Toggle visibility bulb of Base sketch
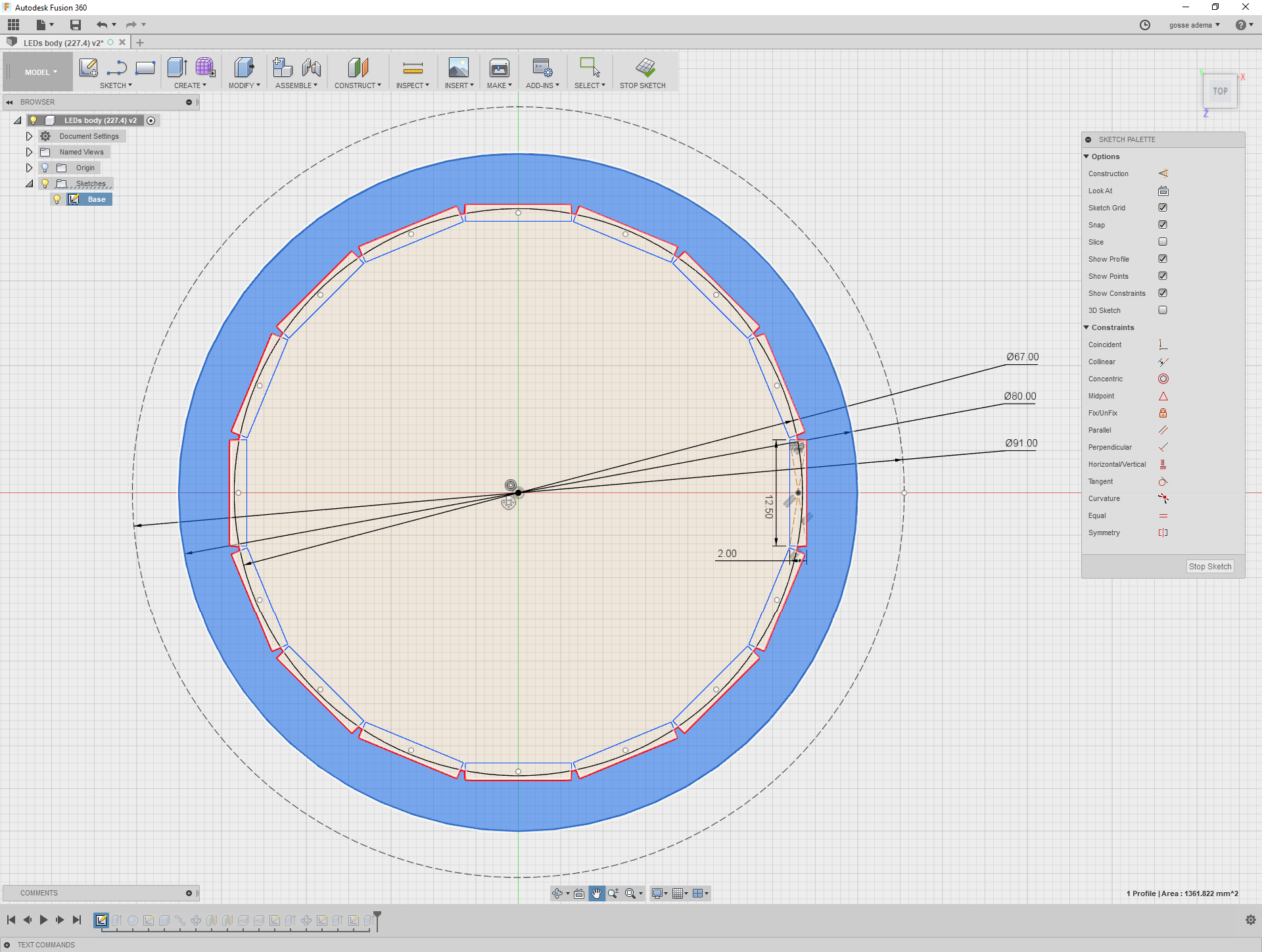The width and height of the screenshot is (1262, 952). pyautogui.click(x=57, y=199)
